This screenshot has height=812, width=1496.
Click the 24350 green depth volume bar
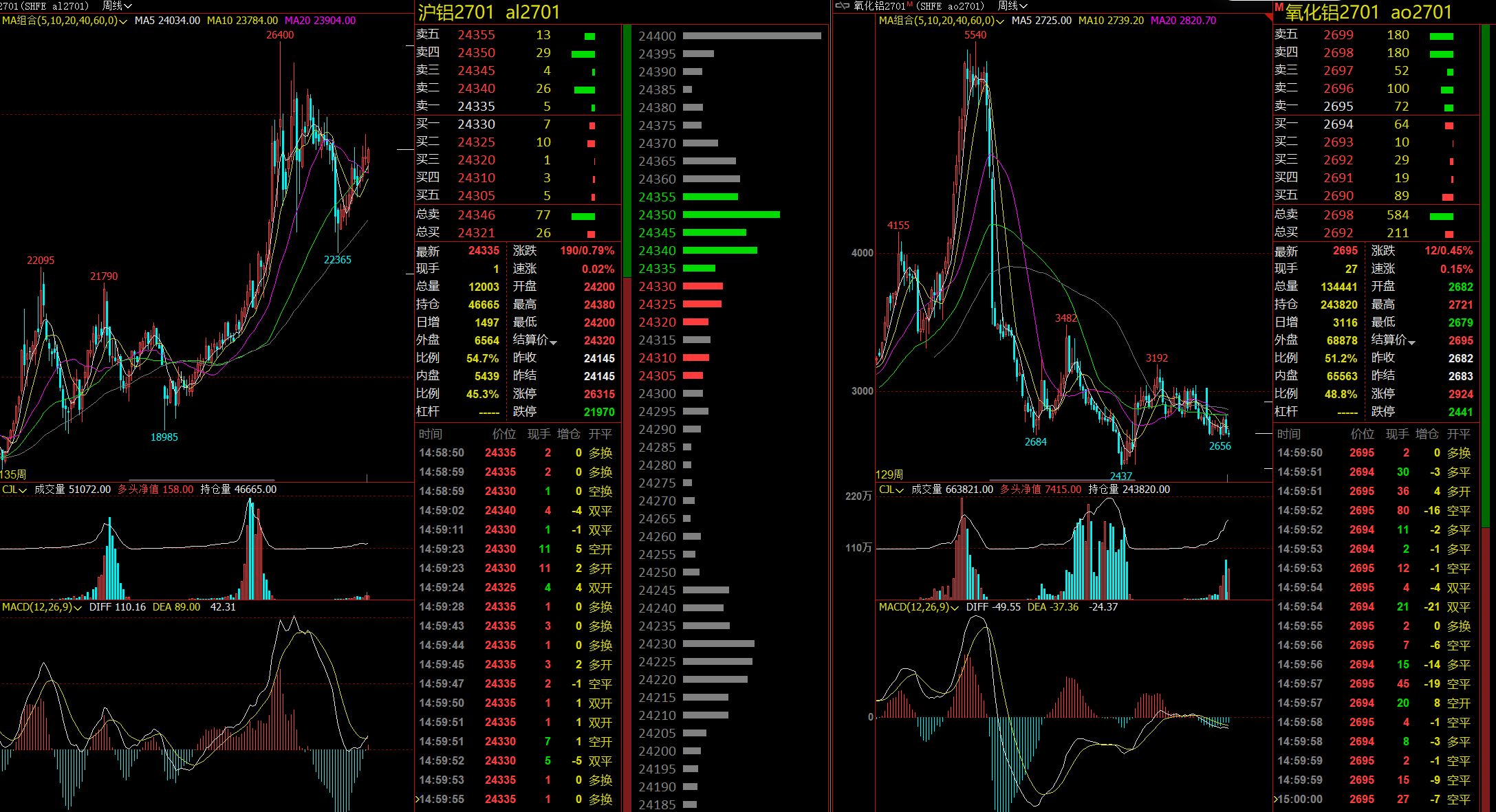731,215
